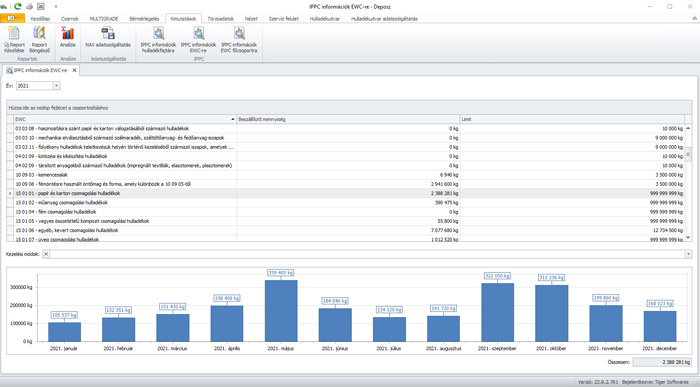The height and width of the screenshot is (387, 700).
Task: Sort by Beszállított mennyiség column header
Action: click(348, 119)
